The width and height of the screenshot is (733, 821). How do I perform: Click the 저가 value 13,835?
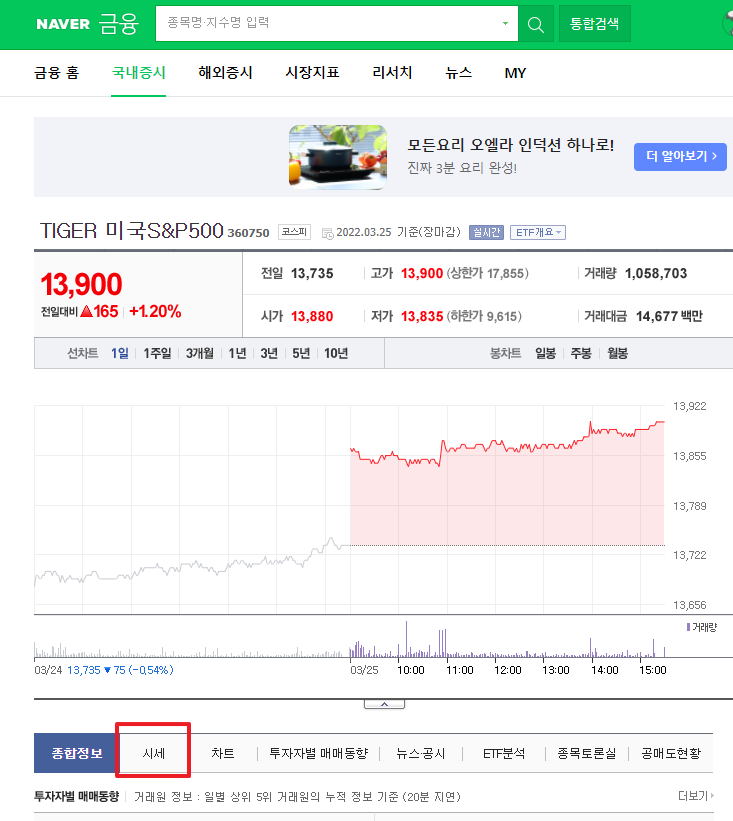tap(422, 316)
